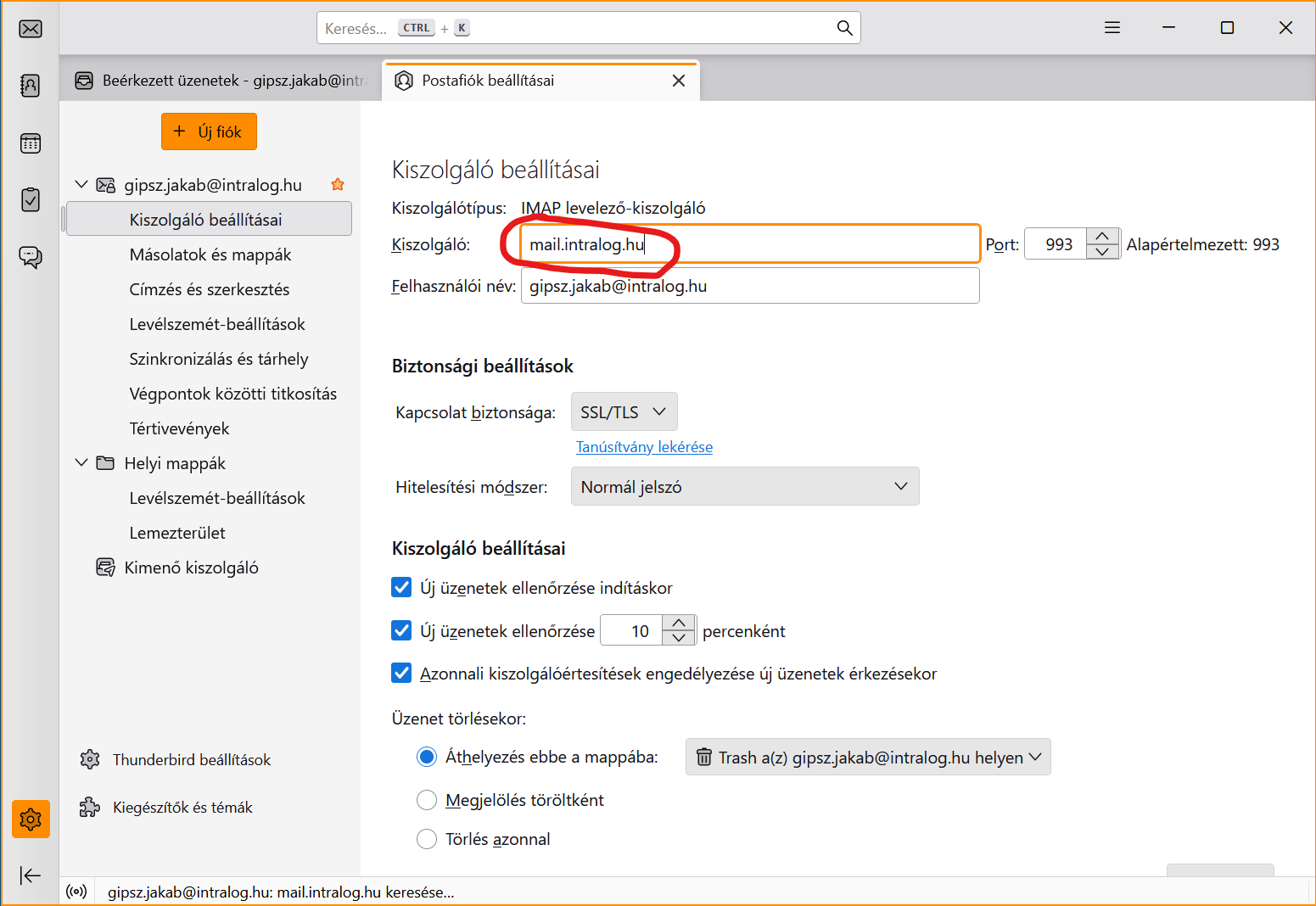1316x906 pixels.
Task: Click the 'Tanúsítvány lekérése' link
Action: point(644,447)
